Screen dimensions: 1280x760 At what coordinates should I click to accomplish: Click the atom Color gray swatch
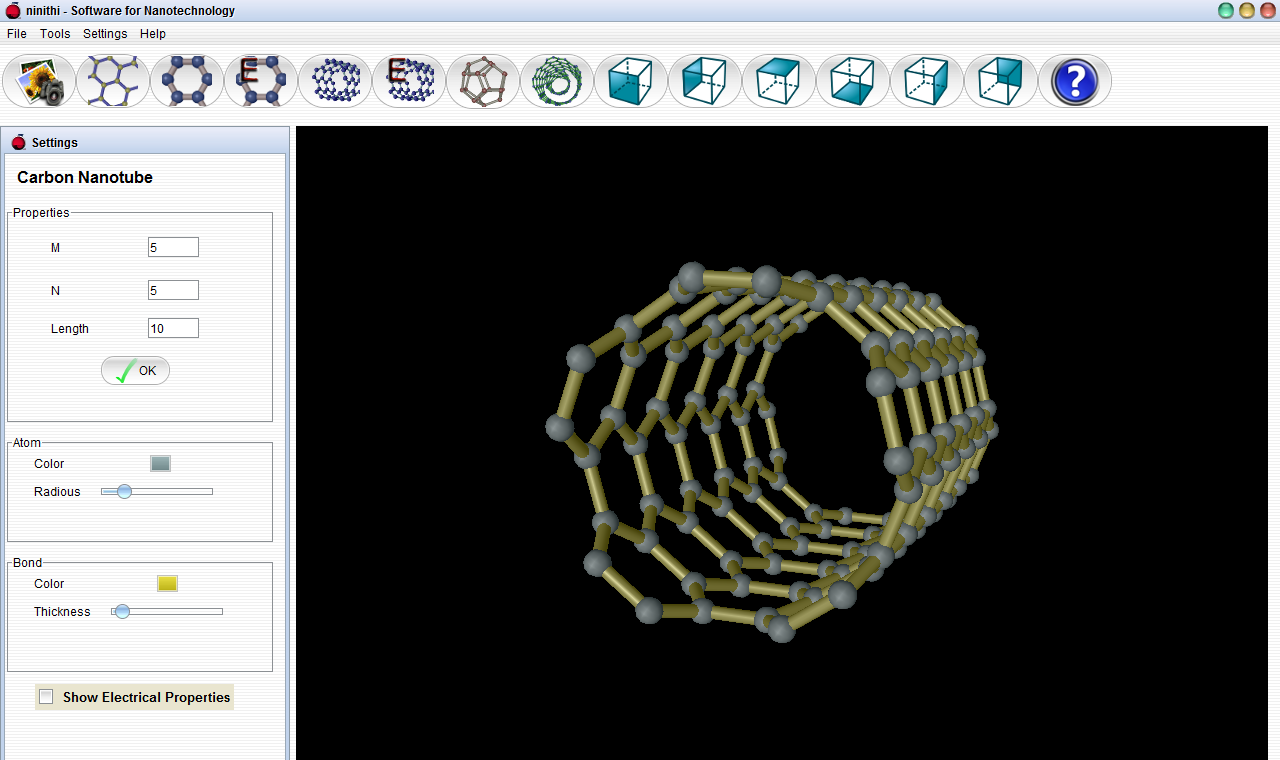point(160,463)
